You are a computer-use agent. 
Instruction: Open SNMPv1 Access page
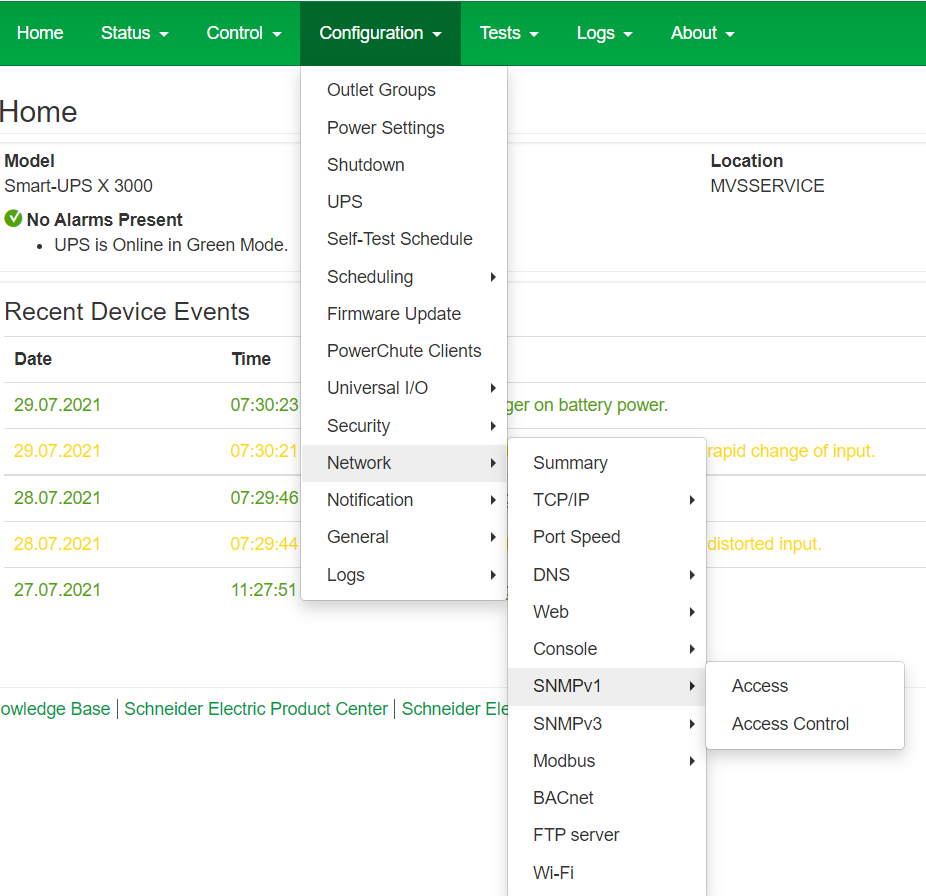(x=805, y=686)
